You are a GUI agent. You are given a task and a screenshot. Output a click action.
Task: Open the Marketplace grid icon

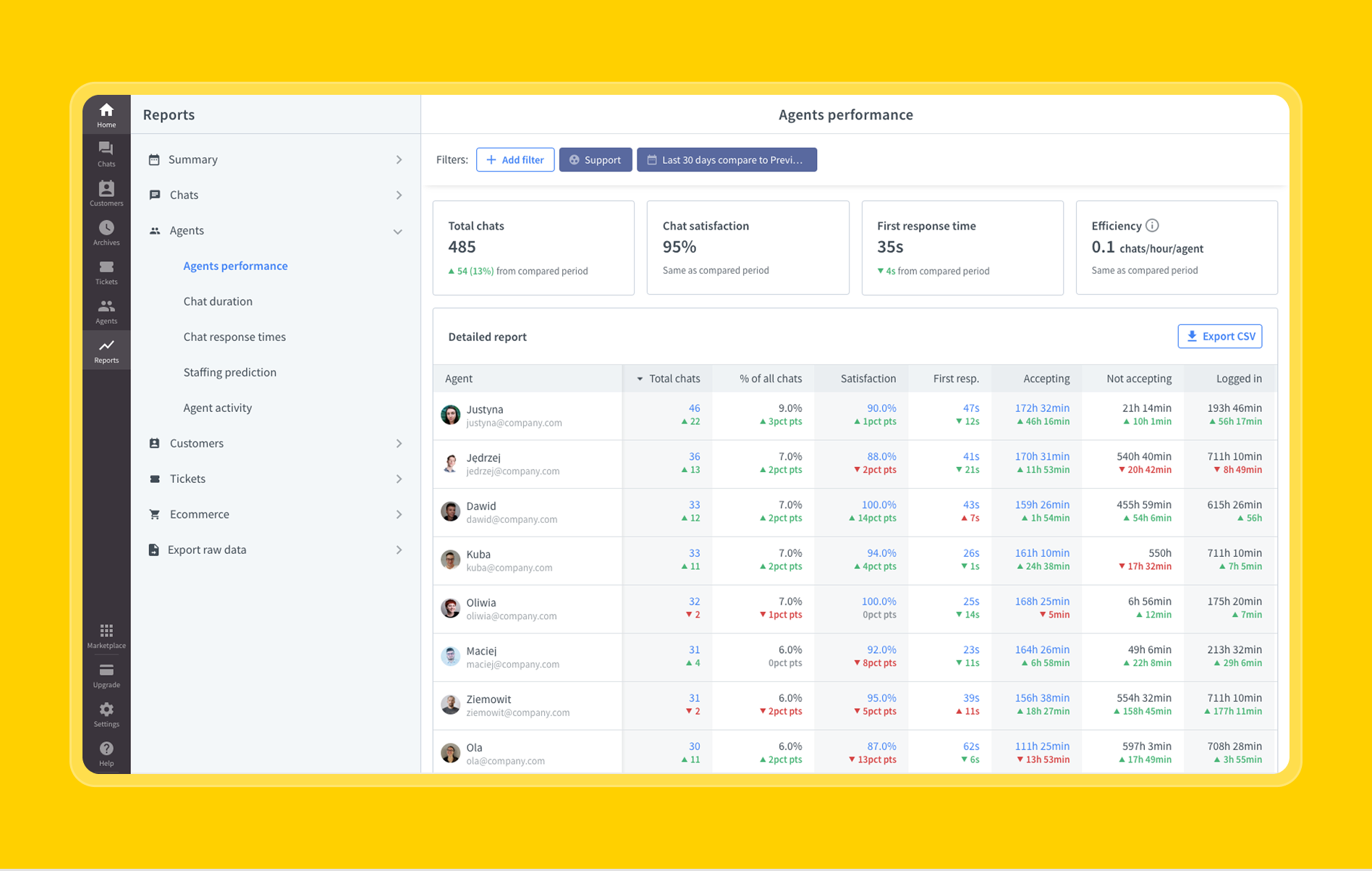click(106, 635)
